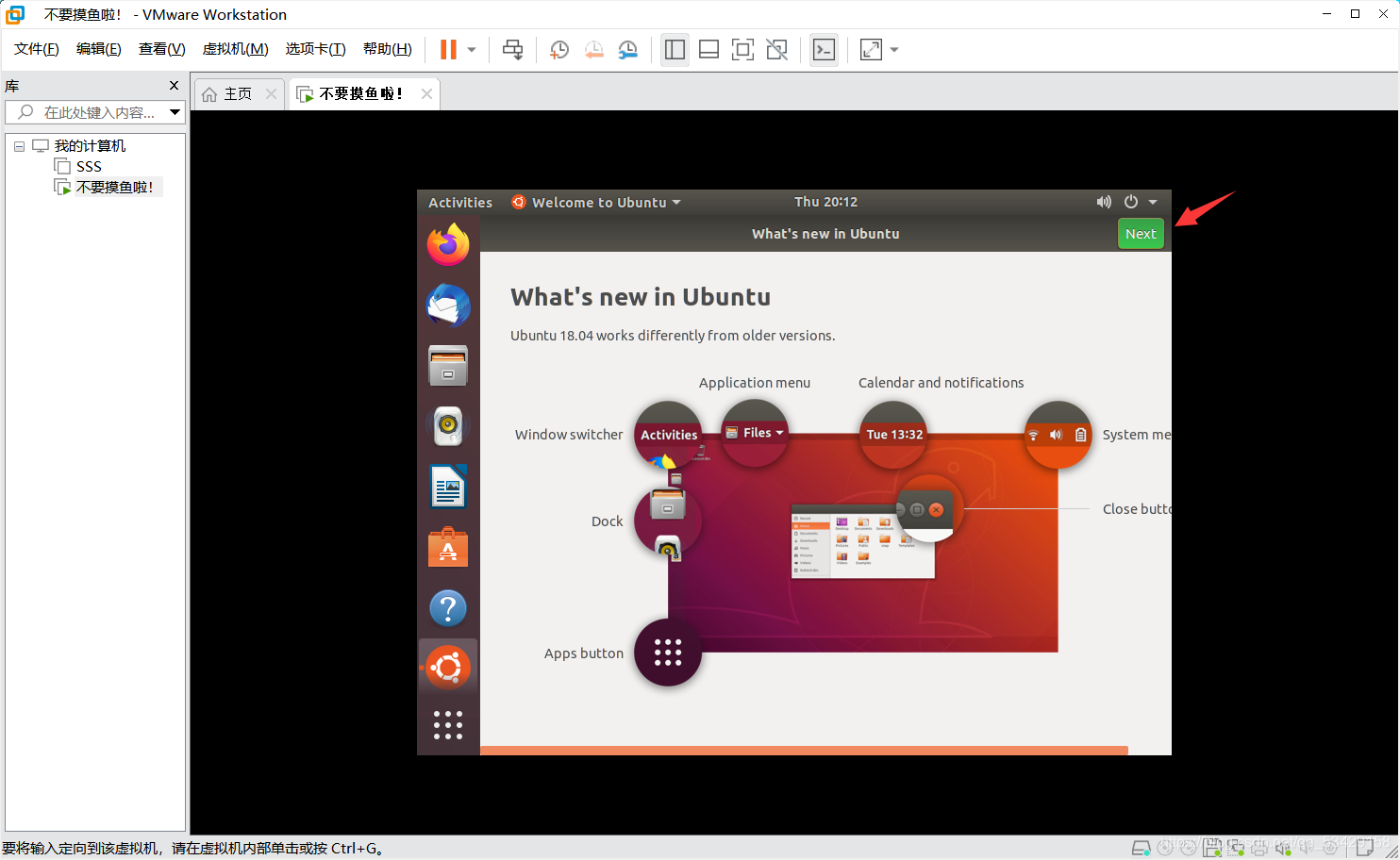
Task: Open LibreOffice Writer from the dock
Action: coord(448,487)
